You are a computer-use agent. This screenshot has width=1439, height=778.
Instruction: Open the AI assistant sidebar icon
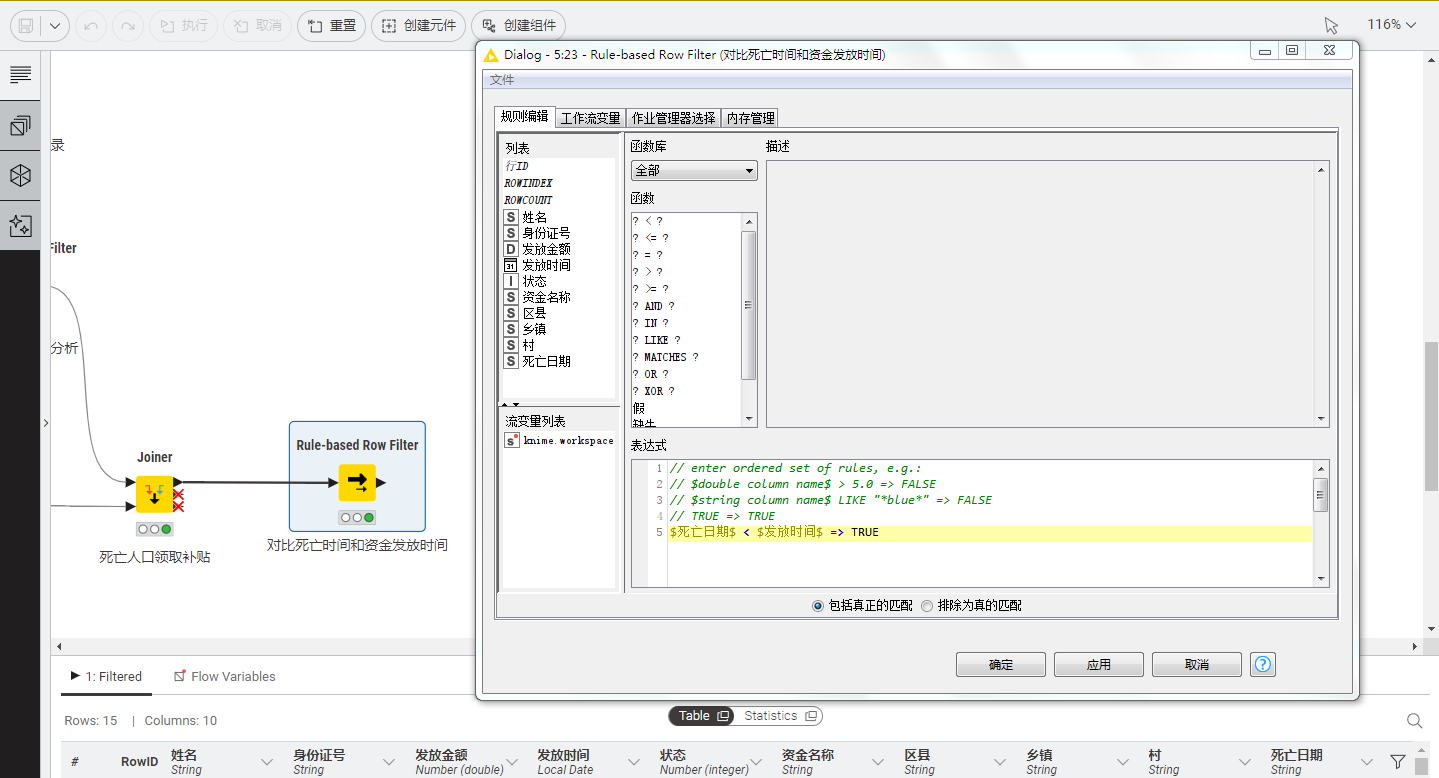(x=20, y=226)
